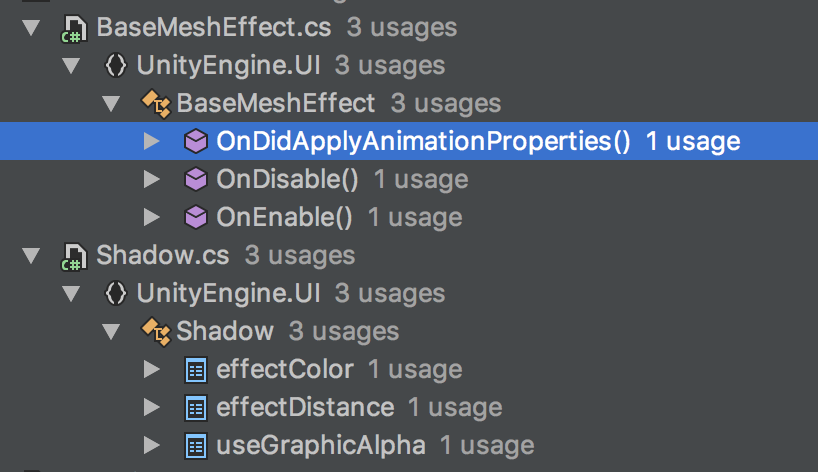Click the Shadow.cs C# file icon
Screen dimensions: 818x472
(x=74, y=257)
